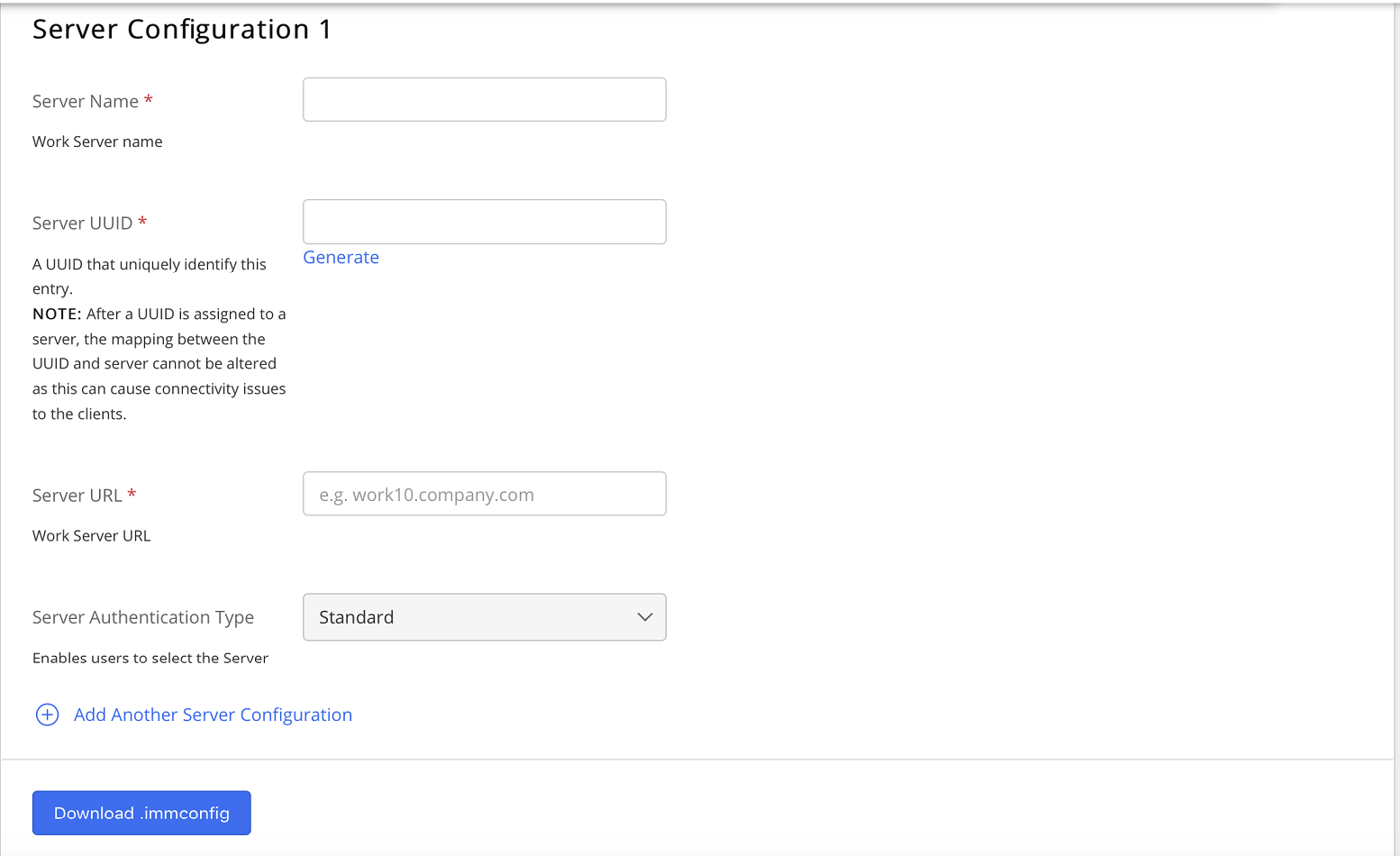Select Add Another Server Configuration link
The width and height of the screenshot is (1400, 856).
click(x=213, y=715)
